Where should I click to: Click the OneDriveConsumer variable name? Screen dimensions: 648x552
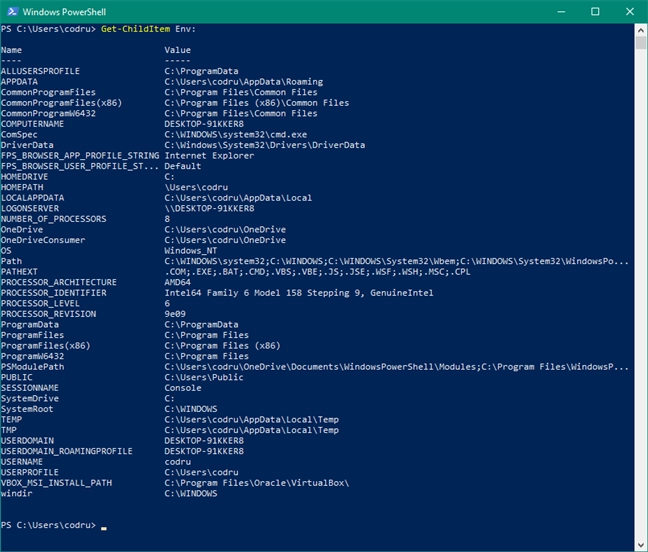click(43, 240)
